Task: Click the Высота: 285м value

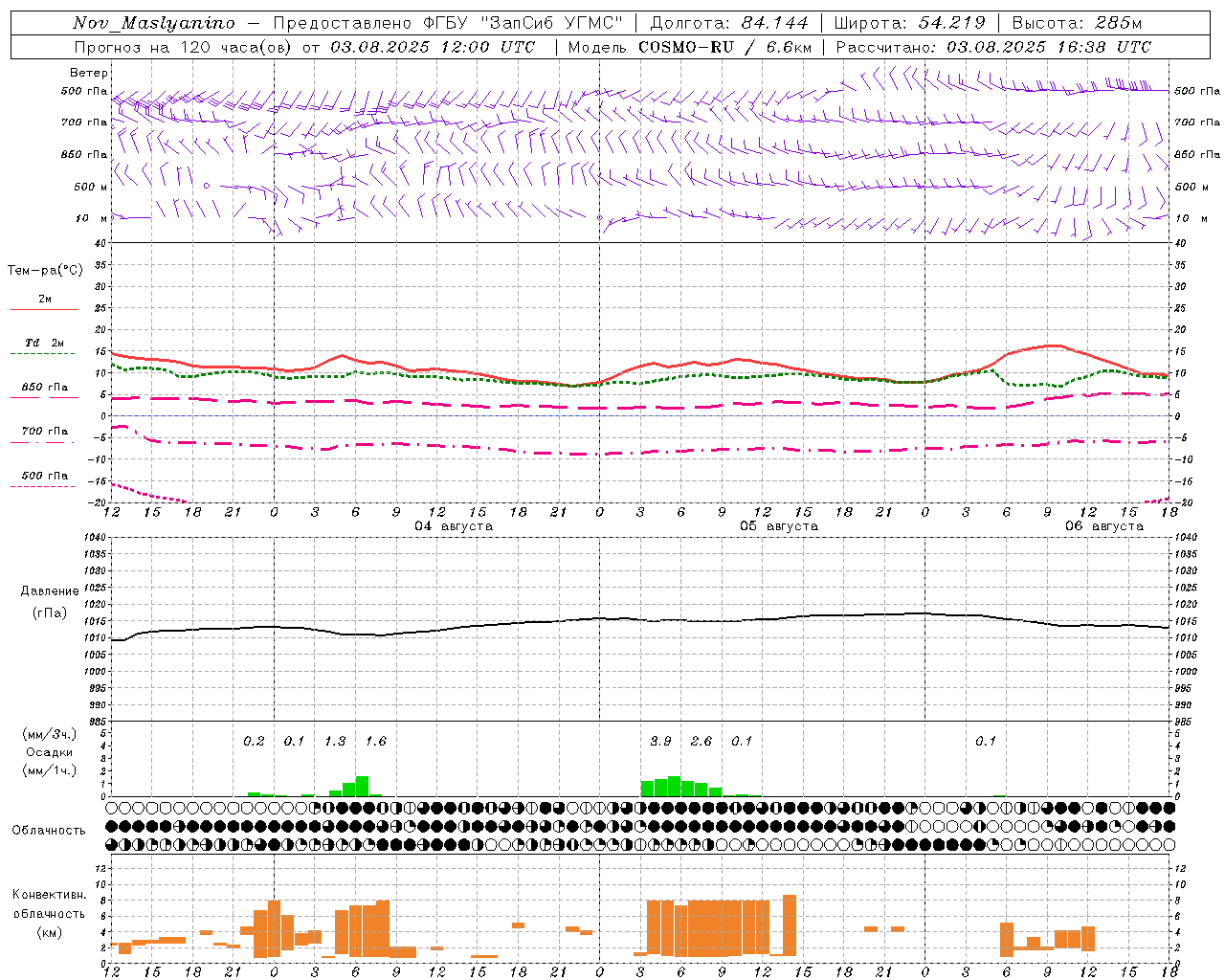Action: (x=1078, y=23)
